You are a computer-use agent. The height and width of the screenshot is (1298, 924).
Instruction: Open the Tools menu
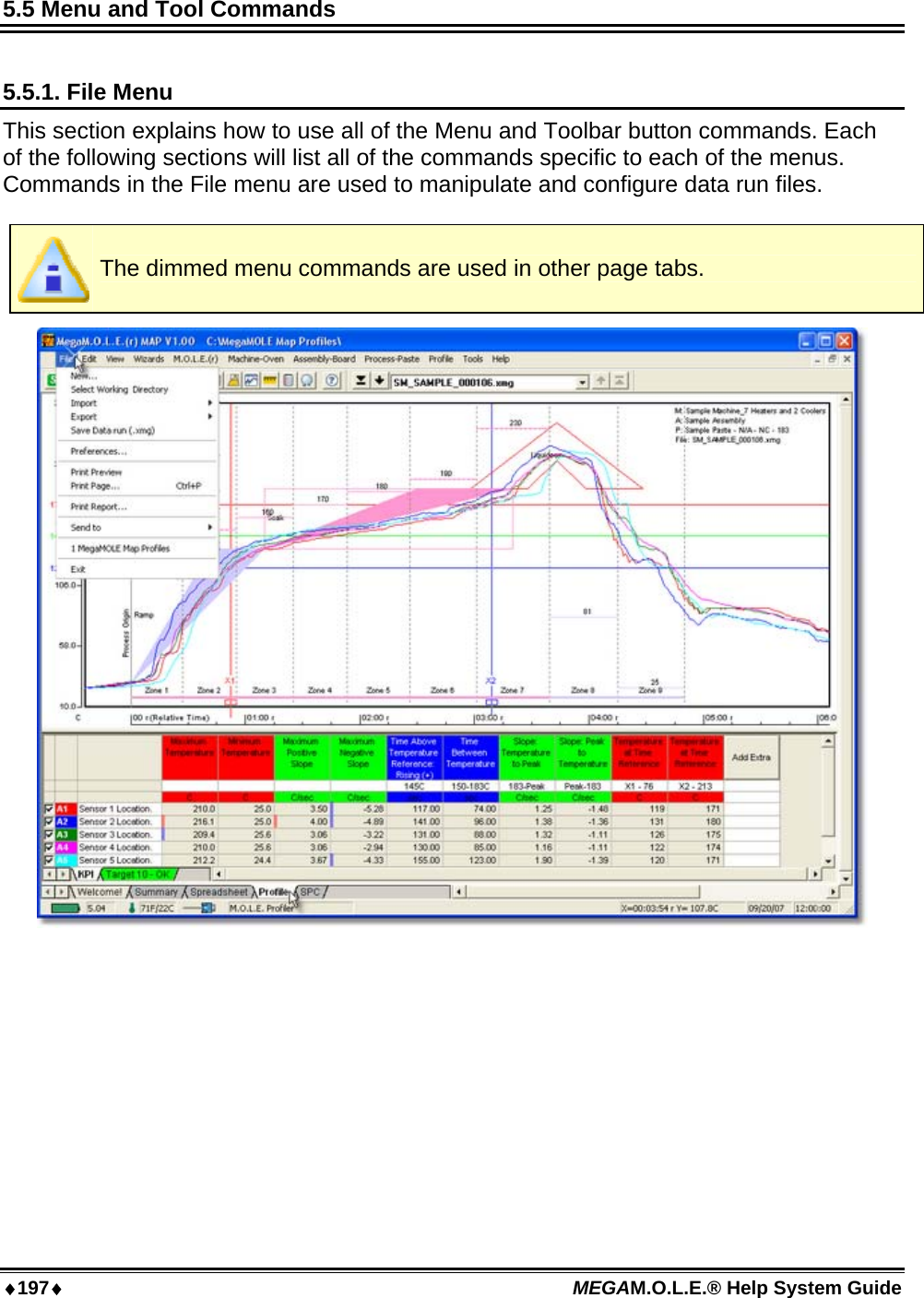(x=472, y=359)
